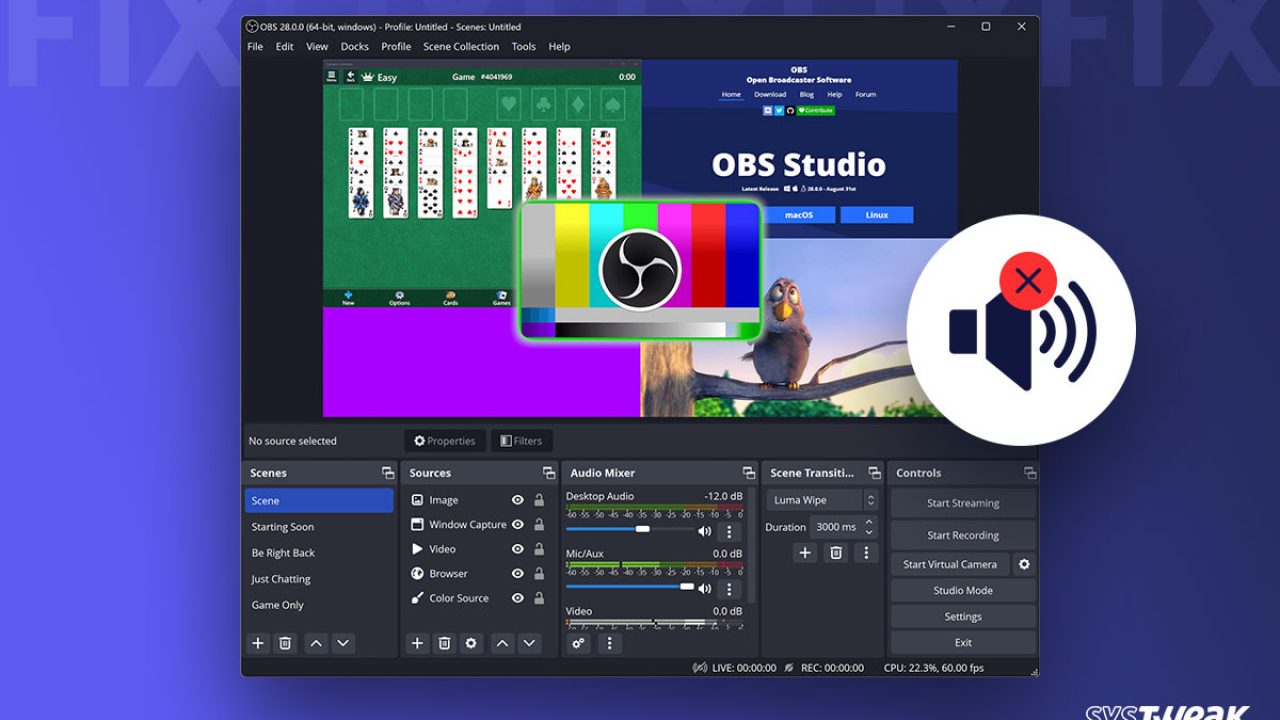
Task: Hide the Image source via eye icon
Action: pyautogui.click(x=518, y=500)
